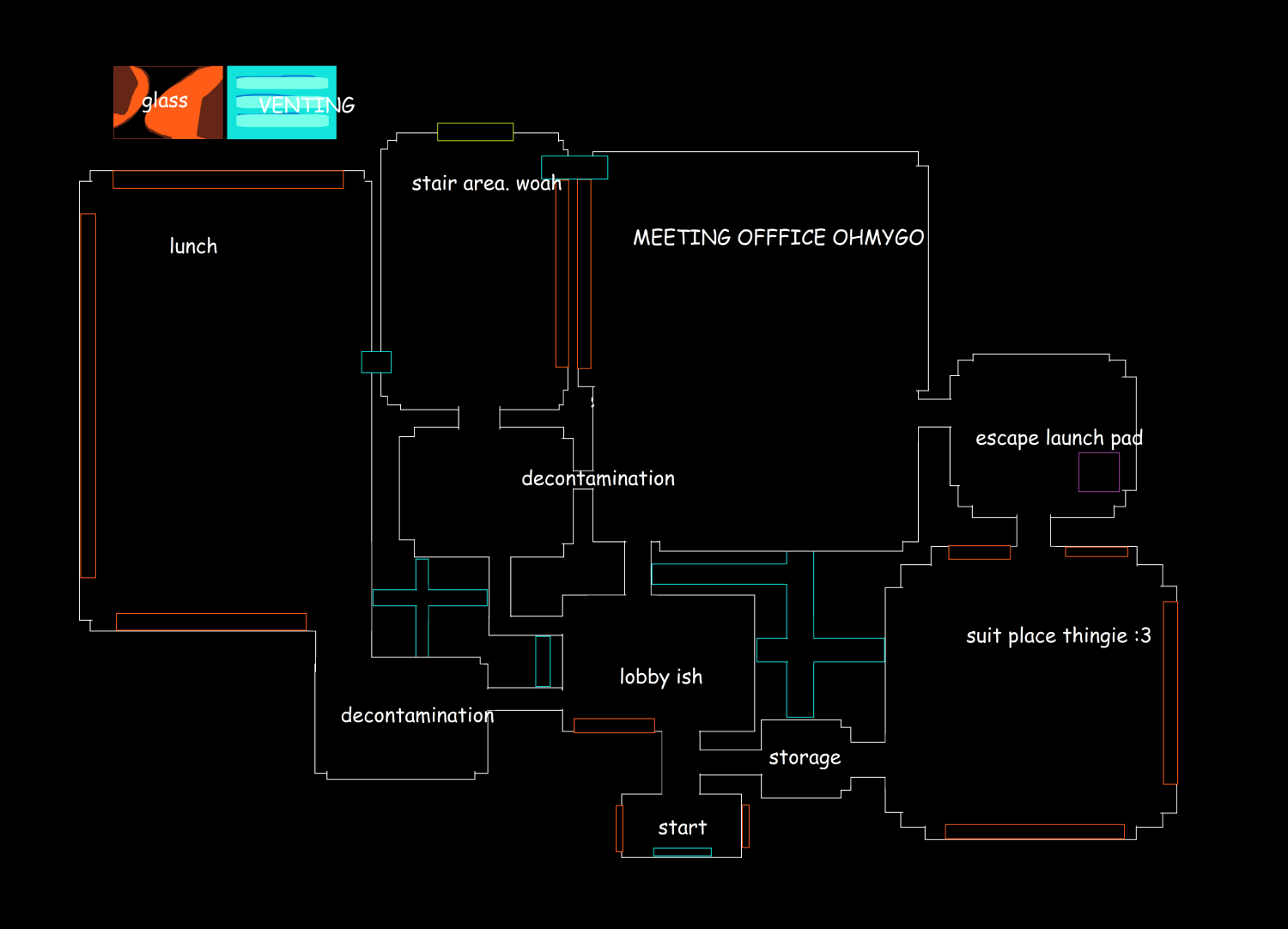Click the tall glass panel on lunch's left wall
The width and height of the screenshot is (1288, 929).
(88, 395)
